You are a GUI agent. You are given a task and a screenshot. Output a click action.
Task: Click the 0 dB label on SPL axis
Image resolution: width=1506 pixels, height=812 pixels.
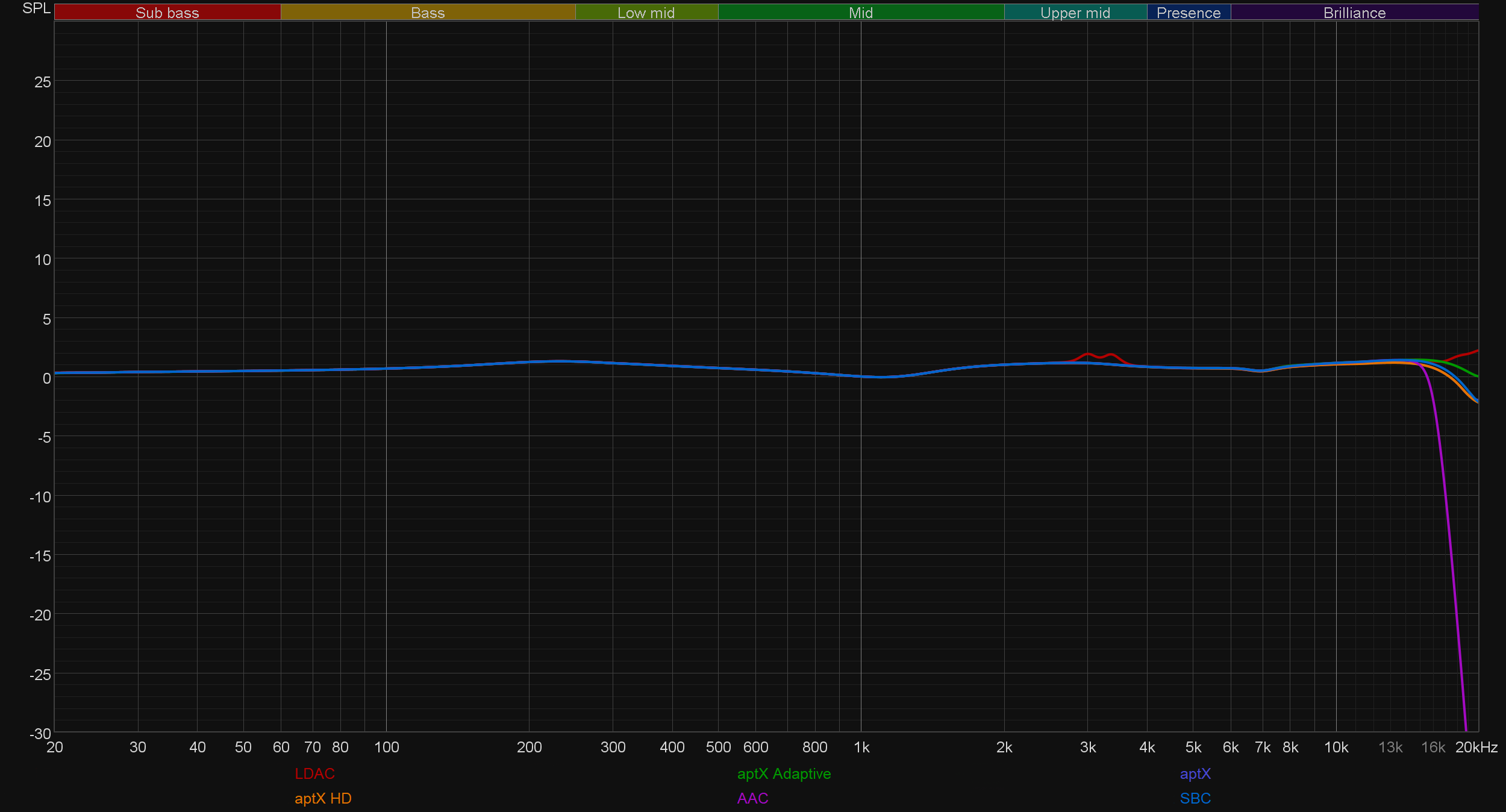(46, 378)
